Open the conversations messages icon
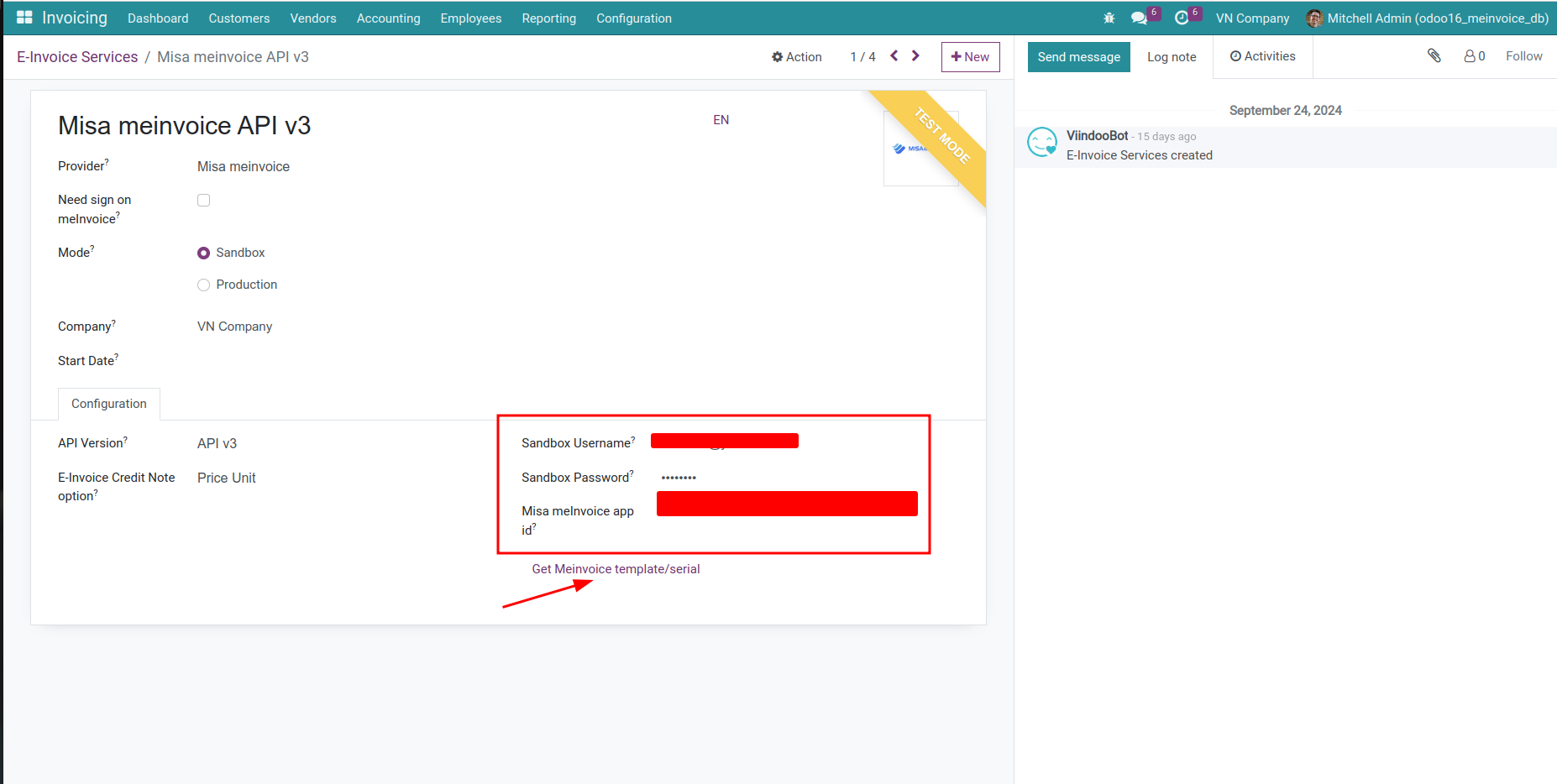The width and height of the screenshot is (1557, 784). 1139,17
